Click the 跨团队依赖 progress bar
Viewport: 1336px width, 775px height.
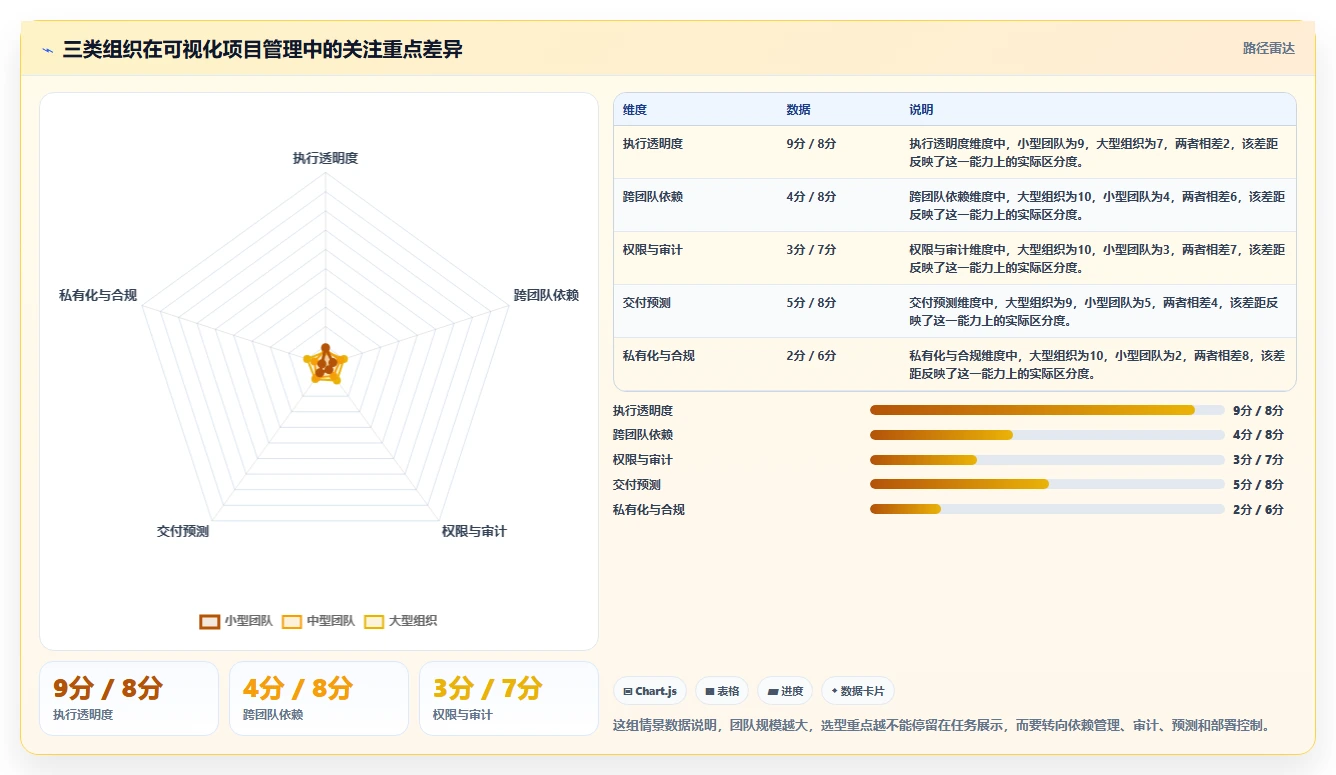coord(1047,435)
